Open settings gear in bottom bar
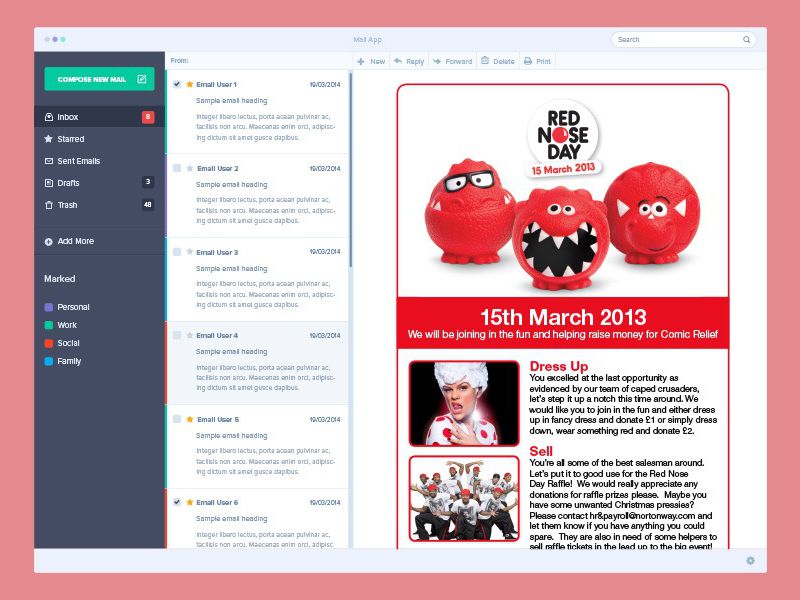Viewport: 800px width, 600px height. click(x=751, y=561)
